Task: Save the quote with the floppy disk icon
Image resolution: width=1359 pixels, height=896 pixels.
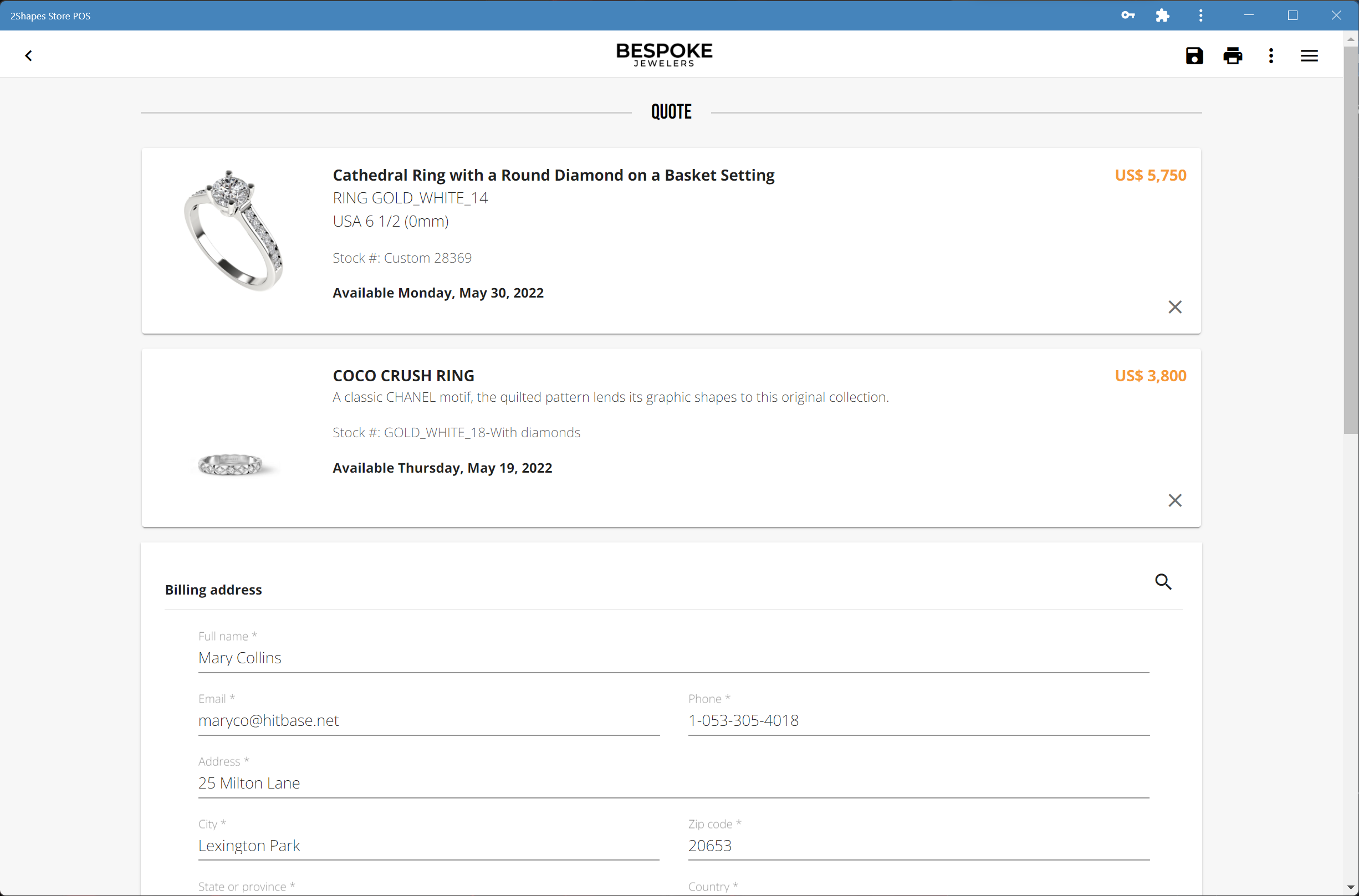Action: [x=1194, y=55]
